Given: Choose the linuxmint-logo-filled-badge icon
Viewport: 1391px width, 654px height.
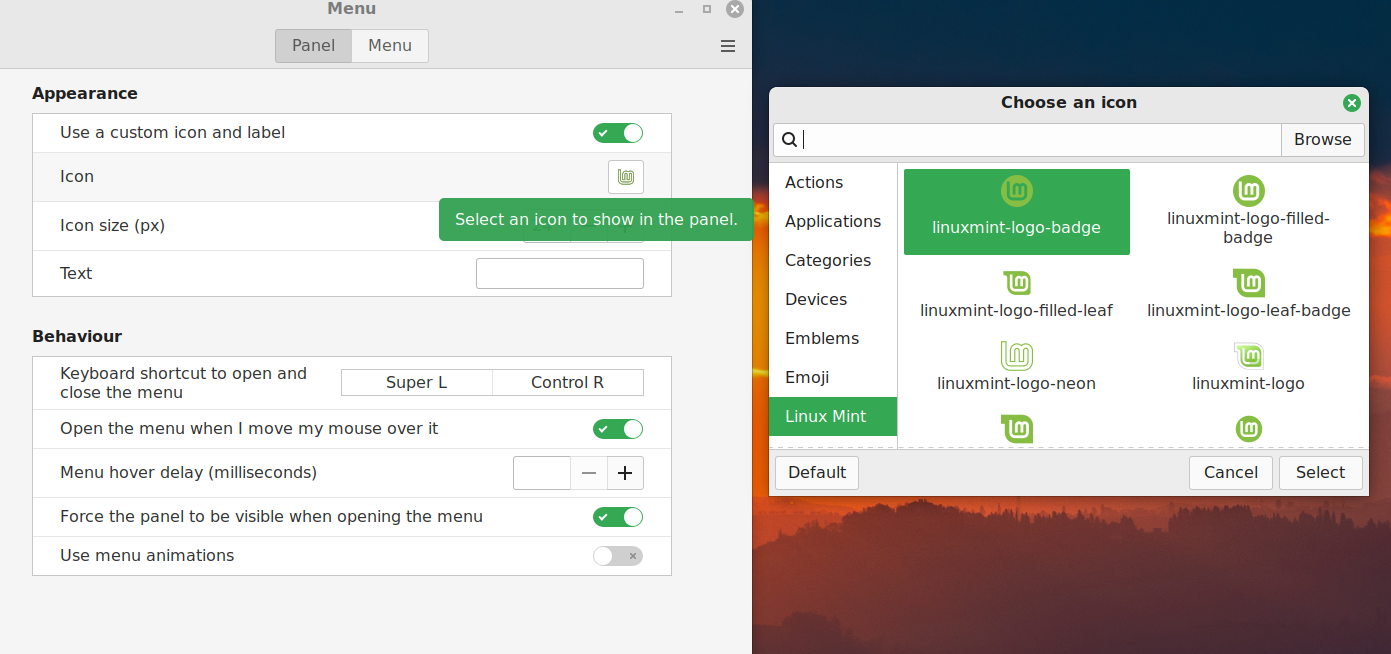Looking at the screenshot, I should [1248, 212].
